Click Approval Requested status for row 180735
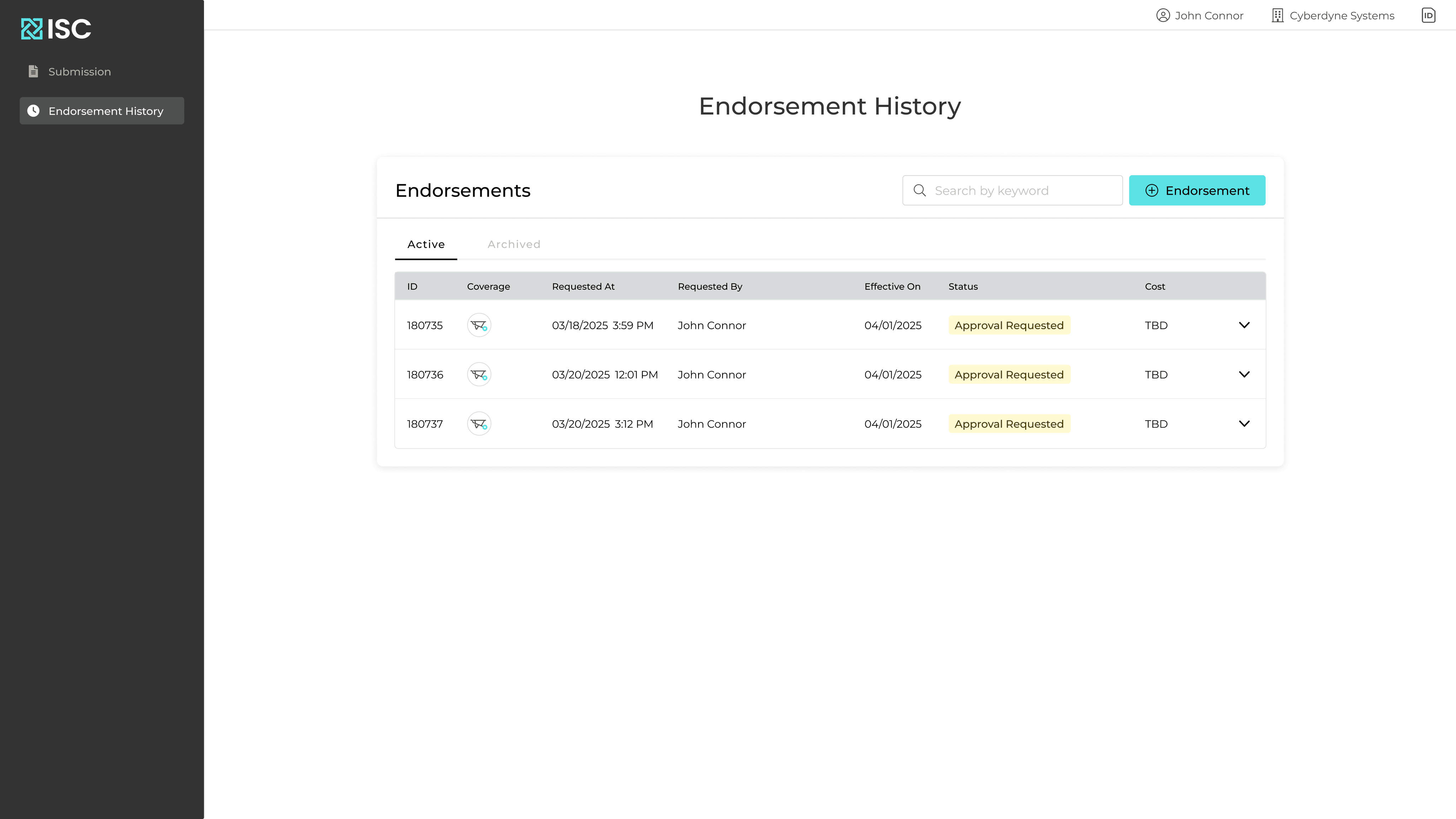The height and width of the screenshot is (819, 1456). (1009, 325)
